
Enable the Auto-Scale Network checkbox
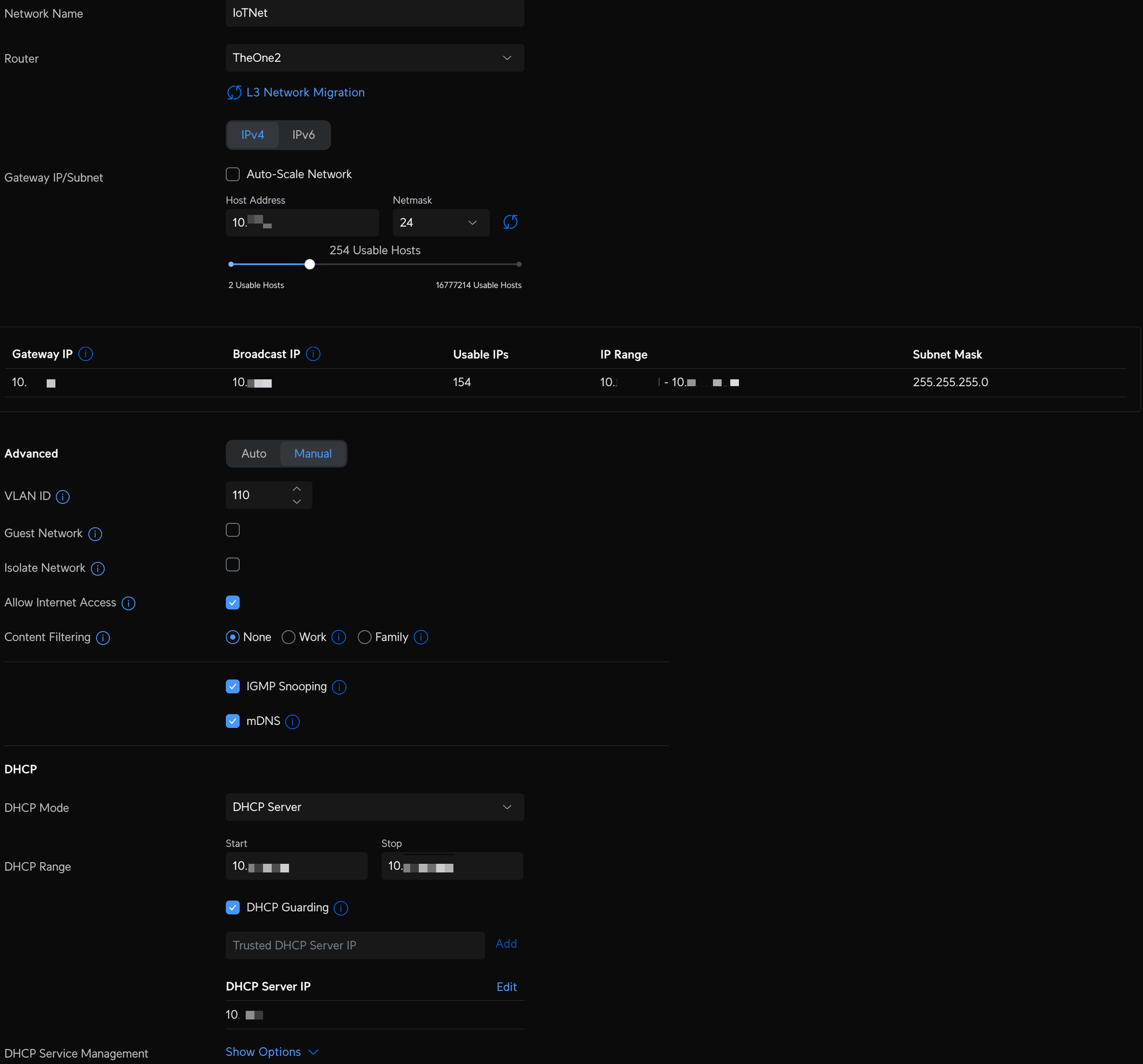click(233, 174)
